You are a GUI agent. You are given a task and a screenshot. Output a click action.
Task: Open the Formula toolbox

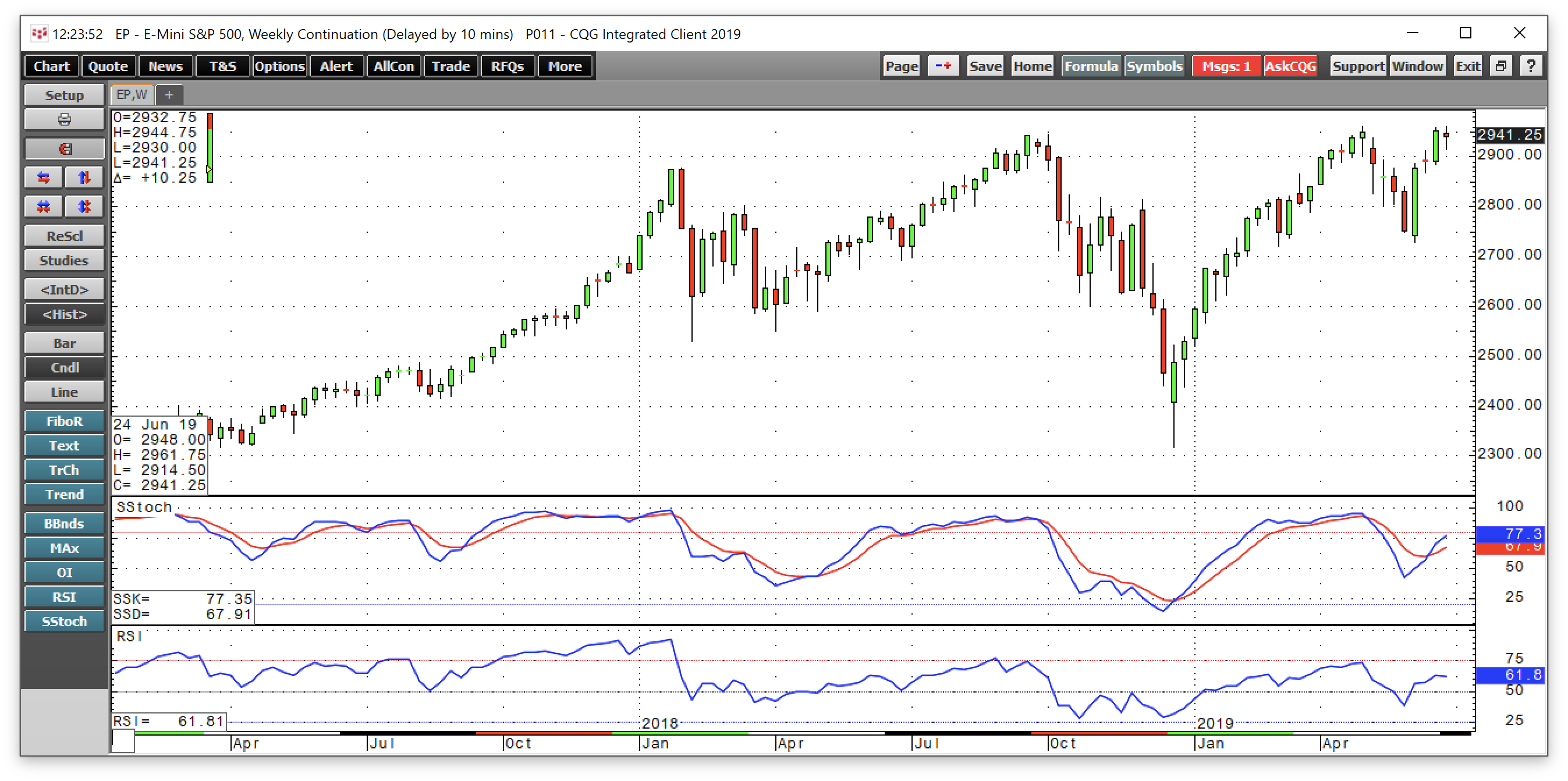(1091, 66)
